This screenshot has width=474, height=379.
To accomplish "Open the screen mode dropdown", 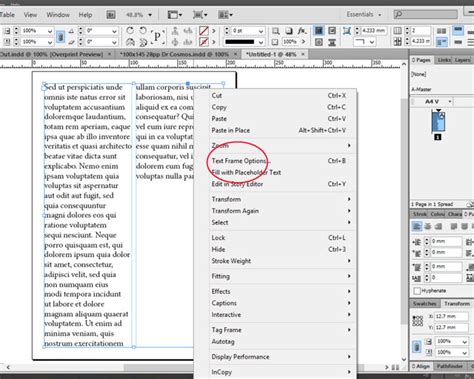I will [x=200, y=15].
